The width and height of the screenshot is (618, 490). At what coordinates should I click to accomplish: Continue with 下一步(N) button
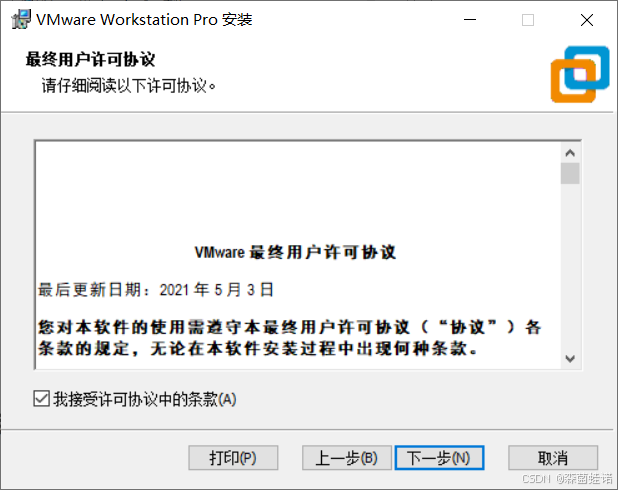click(439, 458)
